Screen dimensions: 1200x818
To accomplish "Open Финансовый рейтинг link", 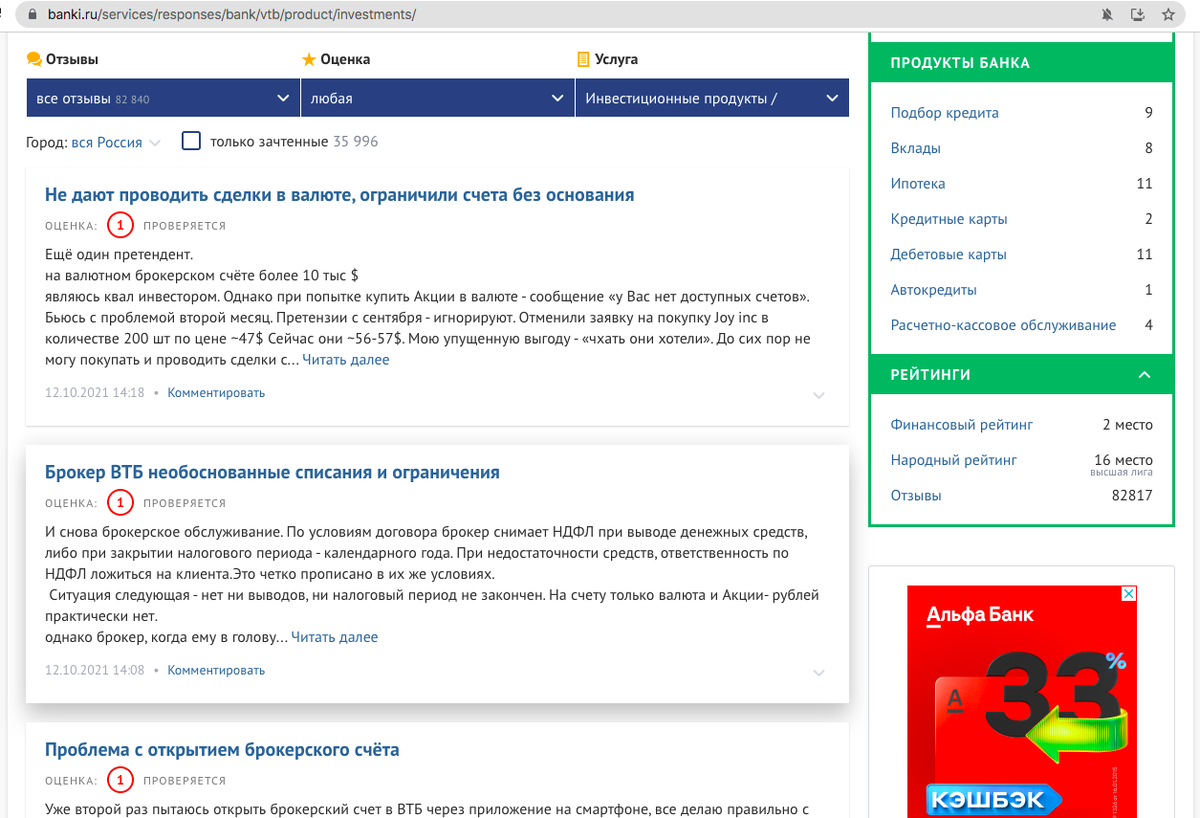I will click(x=962, y=425).
